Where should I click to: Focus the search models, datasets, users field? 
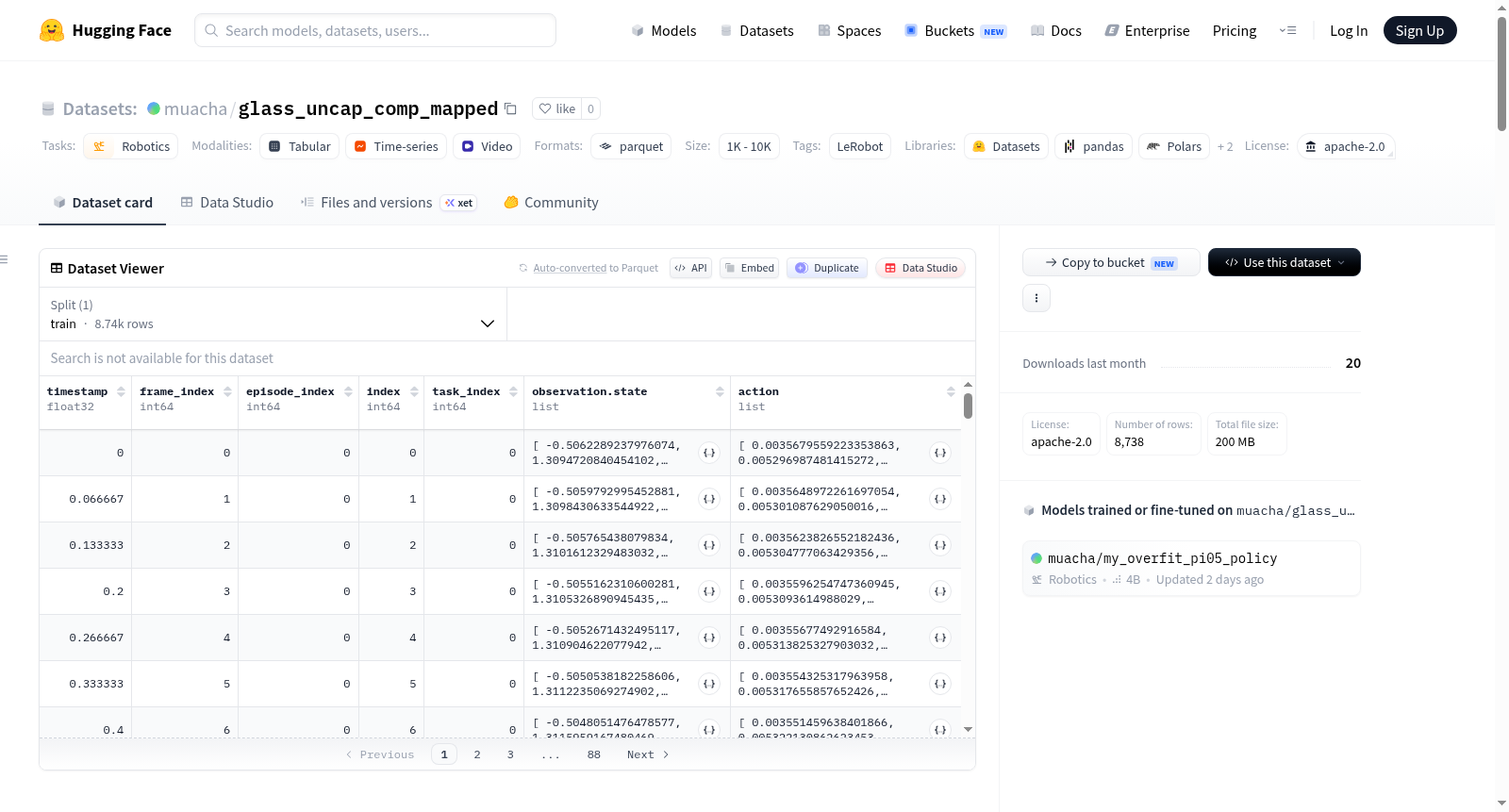point(375,30)
